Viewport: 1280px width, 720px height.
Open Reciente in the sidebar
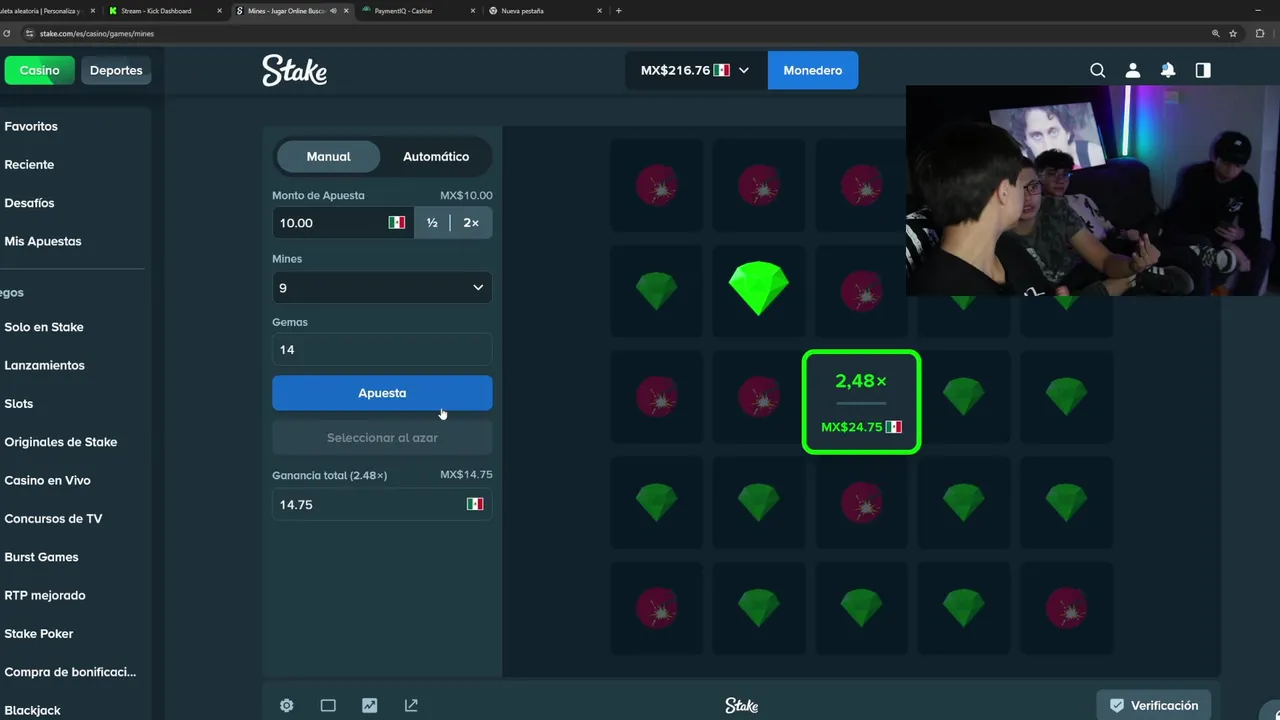click(29, 164)
